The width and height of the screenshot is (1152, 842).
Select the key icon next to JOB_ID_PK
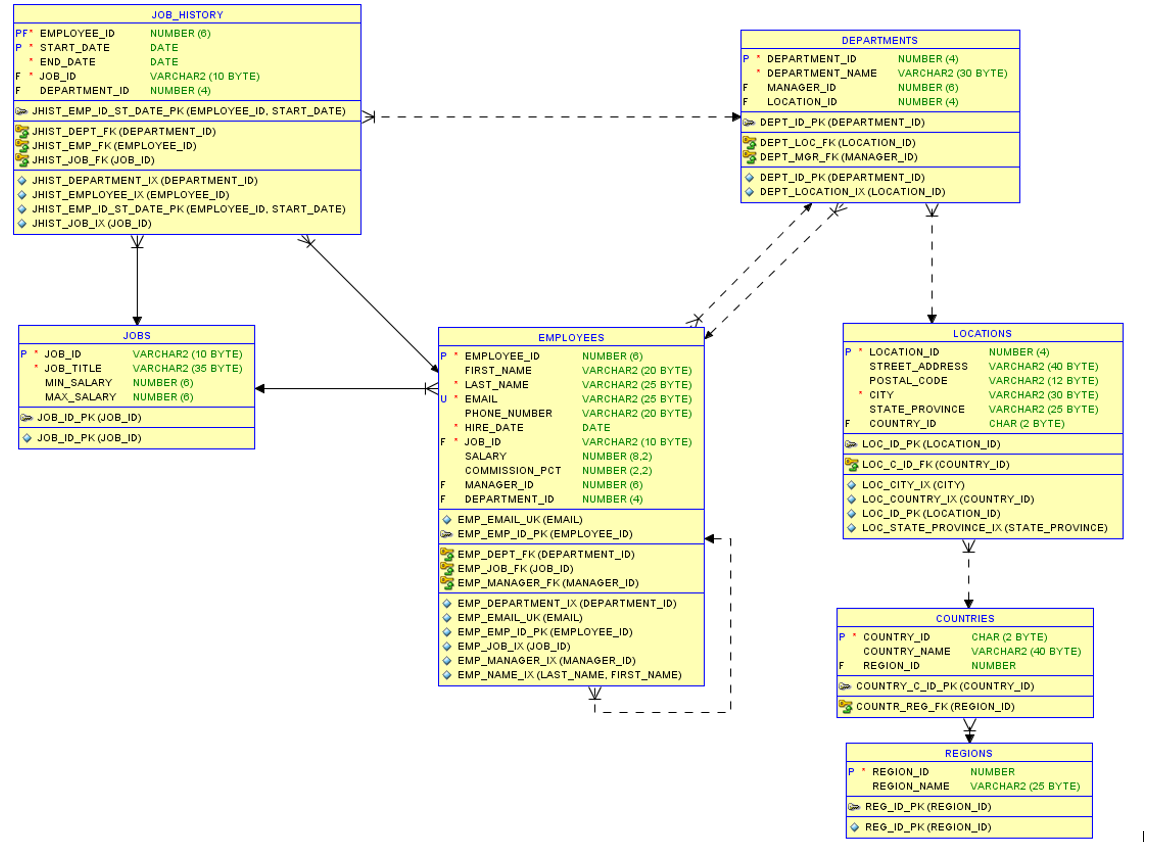coord(29,419)
